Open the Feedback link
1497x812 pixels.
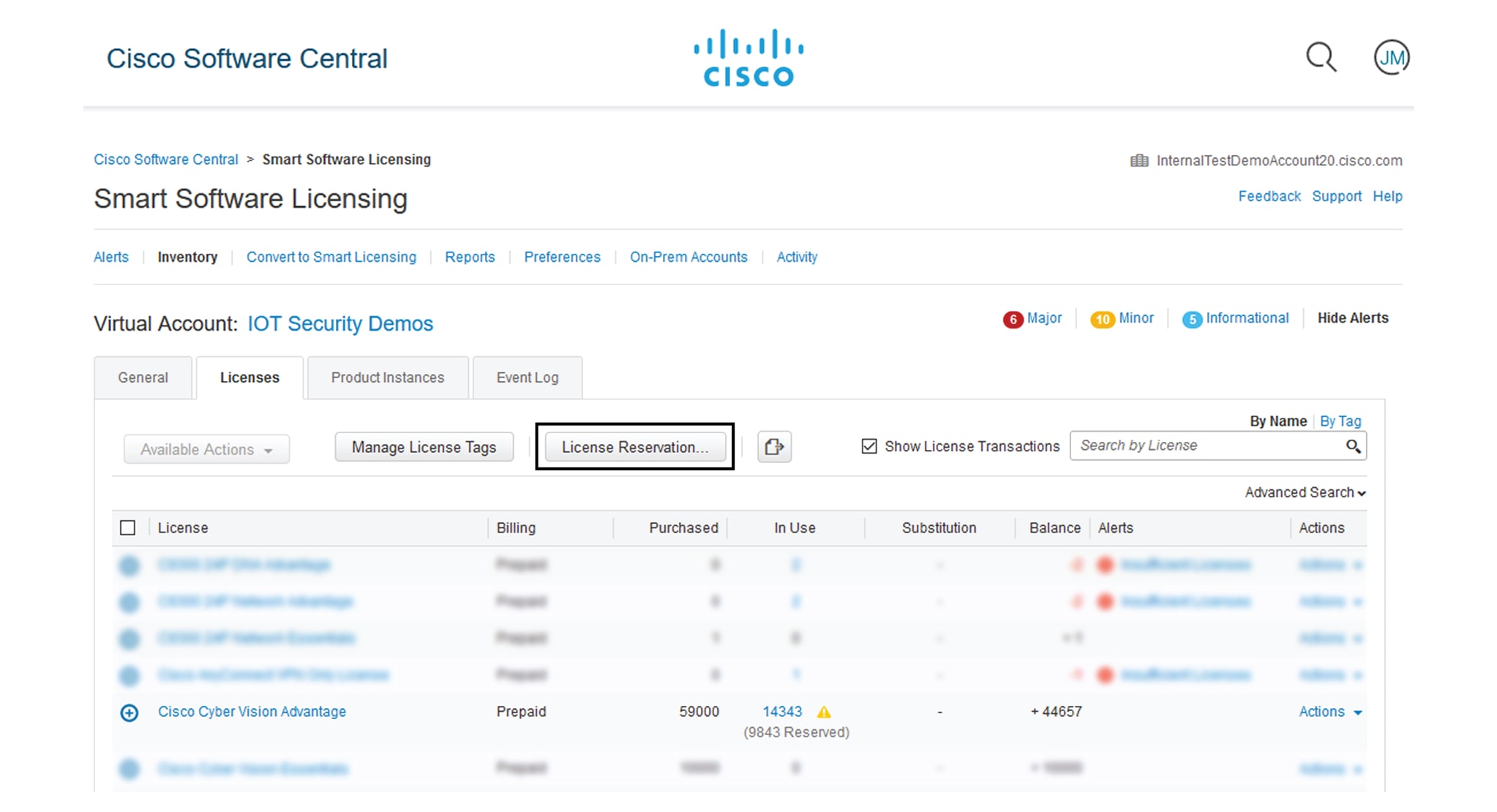[x=1269, y=196]
